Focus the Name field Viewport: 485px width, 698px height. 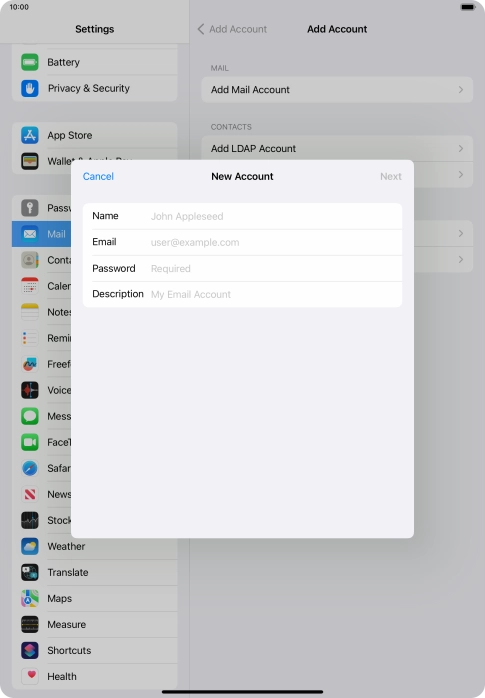click(x=242, y=216)
